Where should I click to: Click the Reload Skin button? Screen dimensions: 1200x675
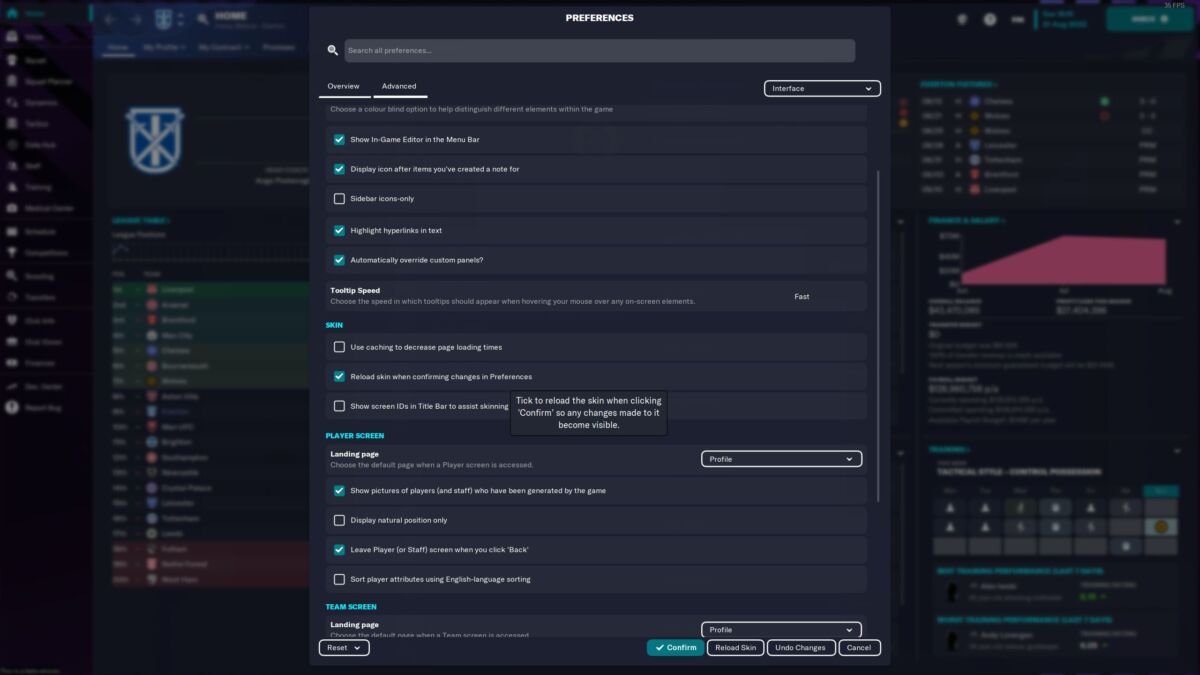[736, 647]
